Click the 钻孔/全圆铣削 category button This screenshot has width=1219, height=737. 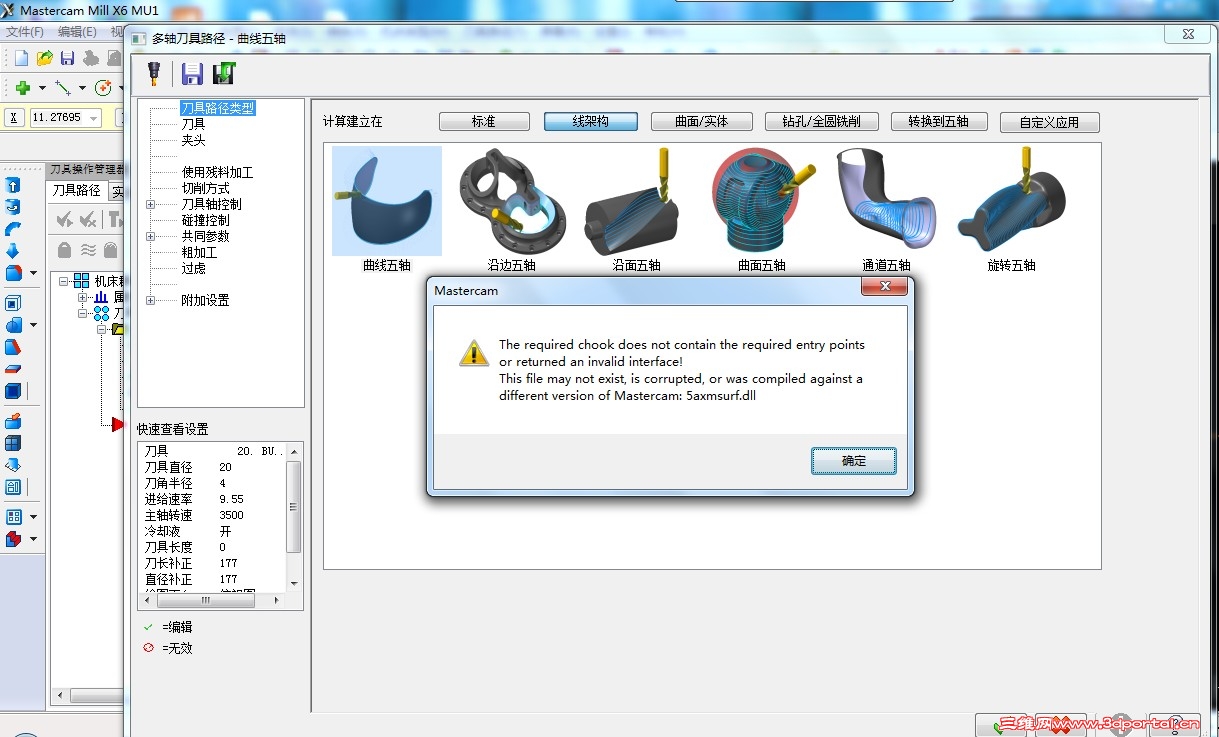pyautogui.click(x=821, y=121)
